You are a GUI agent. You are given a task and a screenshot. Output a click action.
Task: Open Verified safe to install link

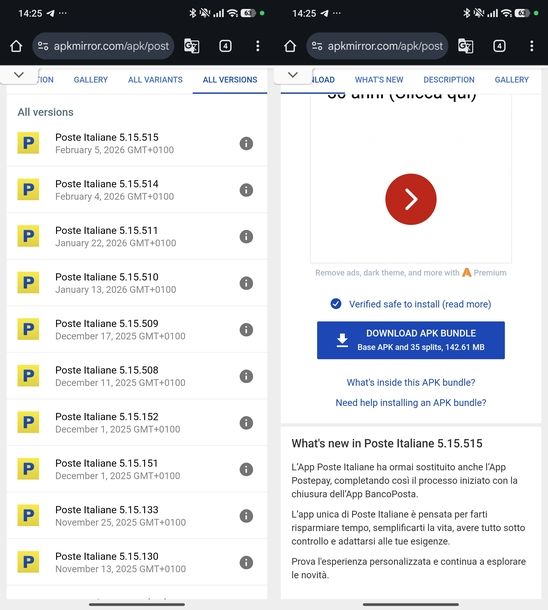[x=420, y=304]
